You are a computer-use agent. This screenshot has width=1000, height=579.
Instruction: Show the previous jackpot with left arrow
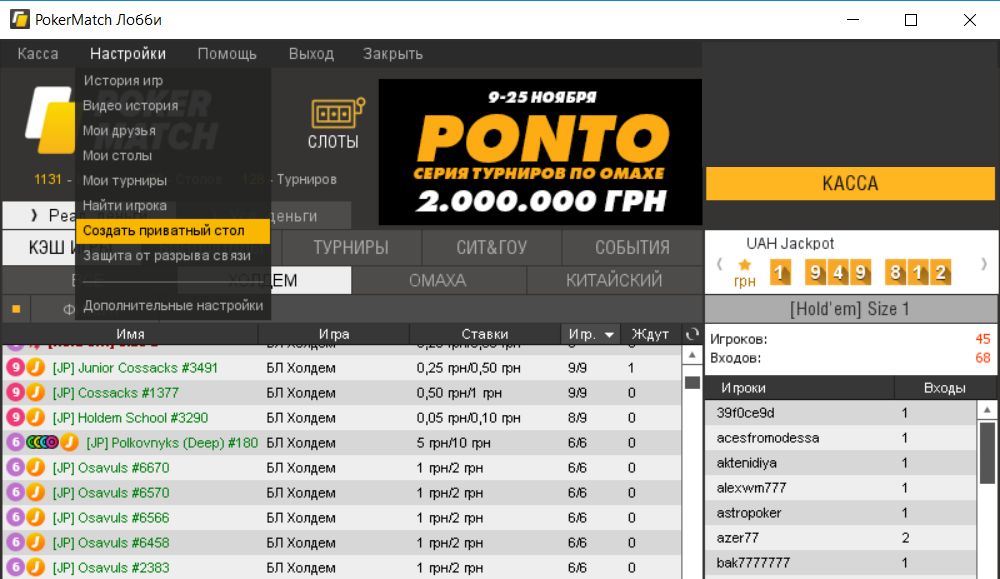point(719,264)
